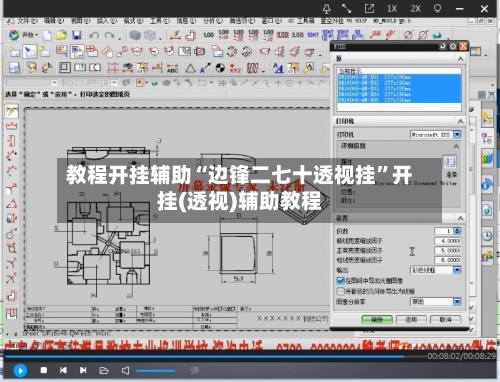
Task: Click the print dialog reset arrow icon
Action: [443, 46]
